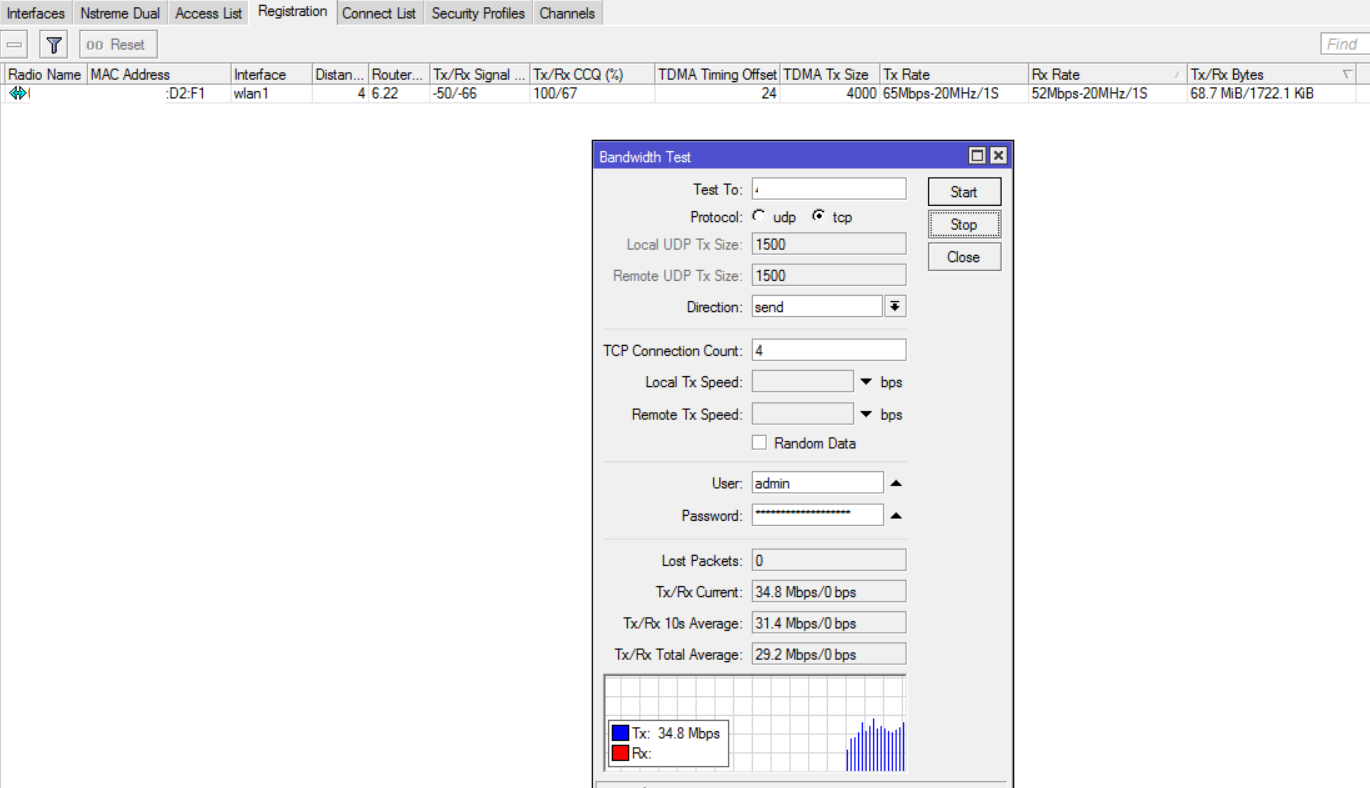Switch to the Security Profiles tab
This screenshot has height=788, width=1370.
click(478, 13)
